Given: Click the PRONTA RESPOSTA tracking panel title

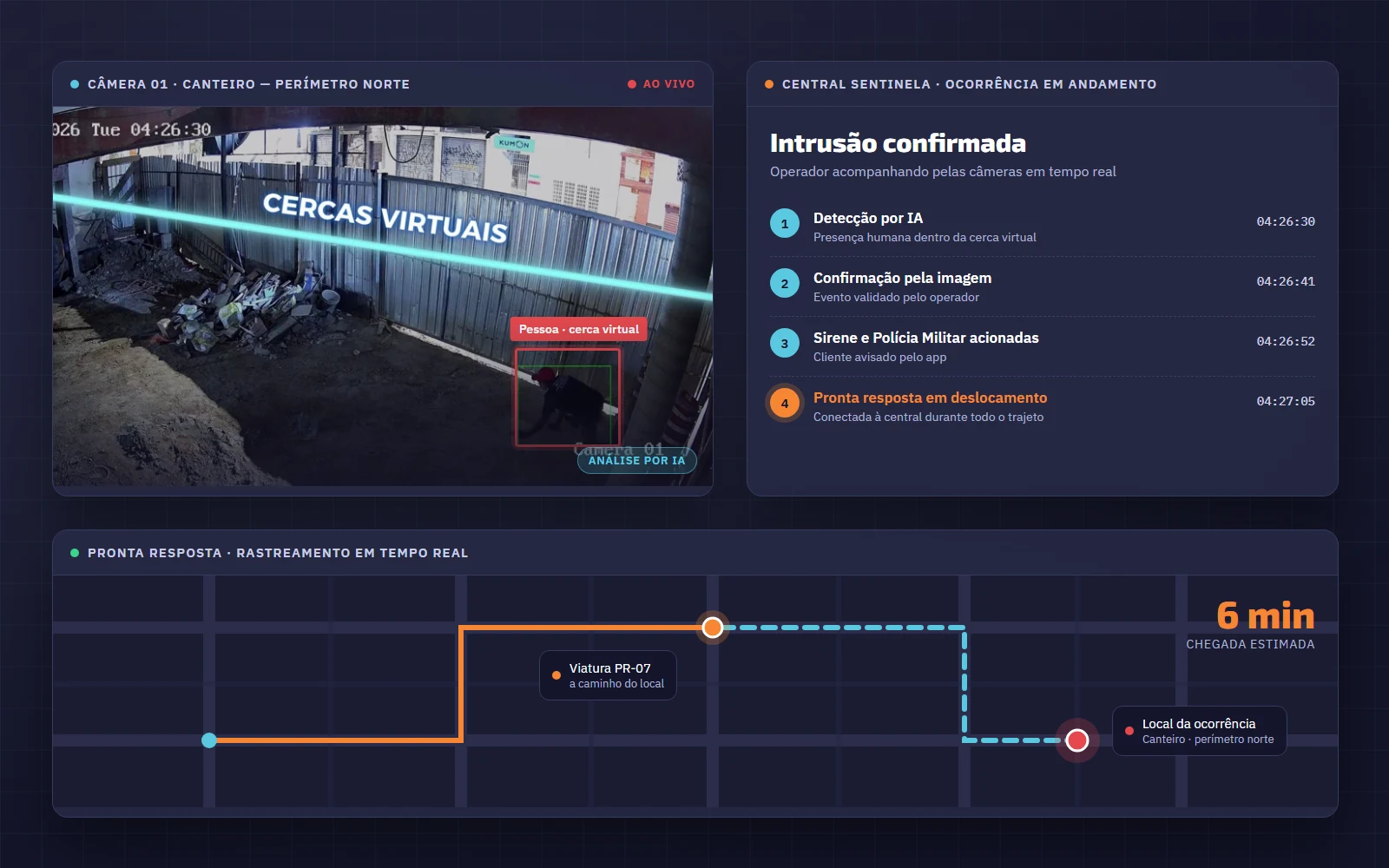Looking at the screenshot, I should (x=278, y=553).
